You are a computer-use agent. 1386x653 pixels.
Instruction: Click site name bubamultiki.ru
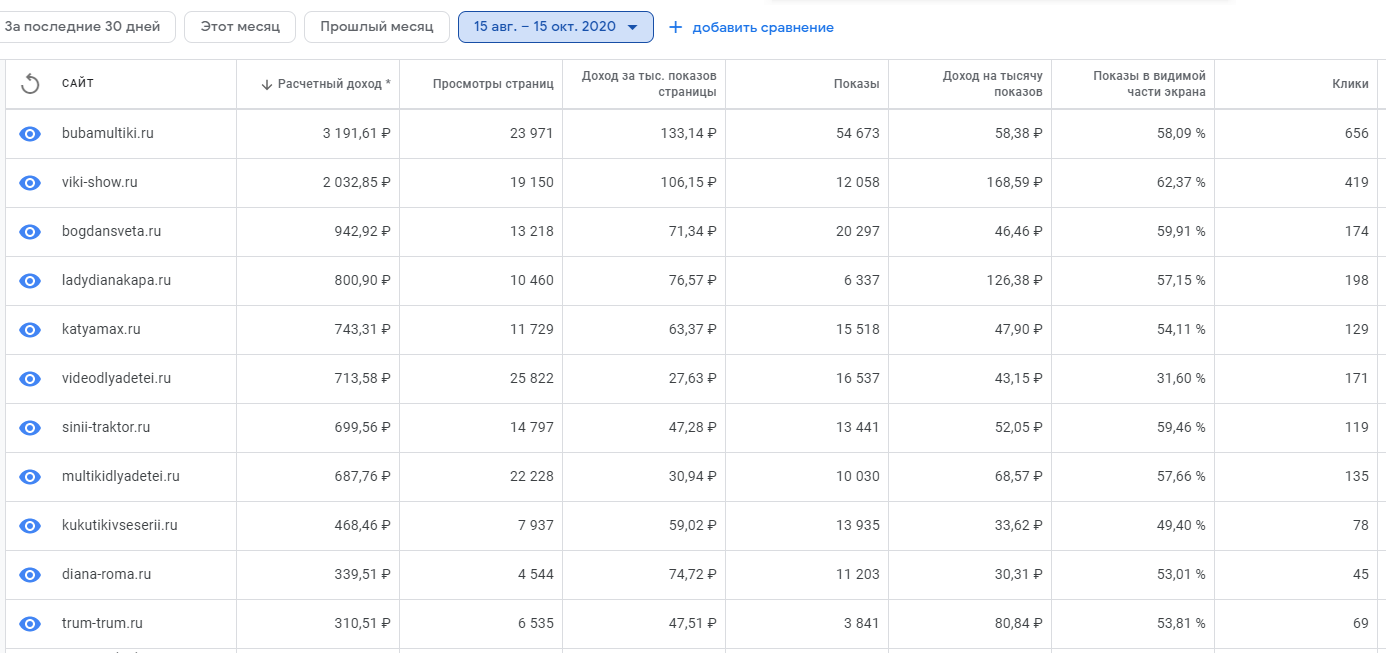click(108, 133)
